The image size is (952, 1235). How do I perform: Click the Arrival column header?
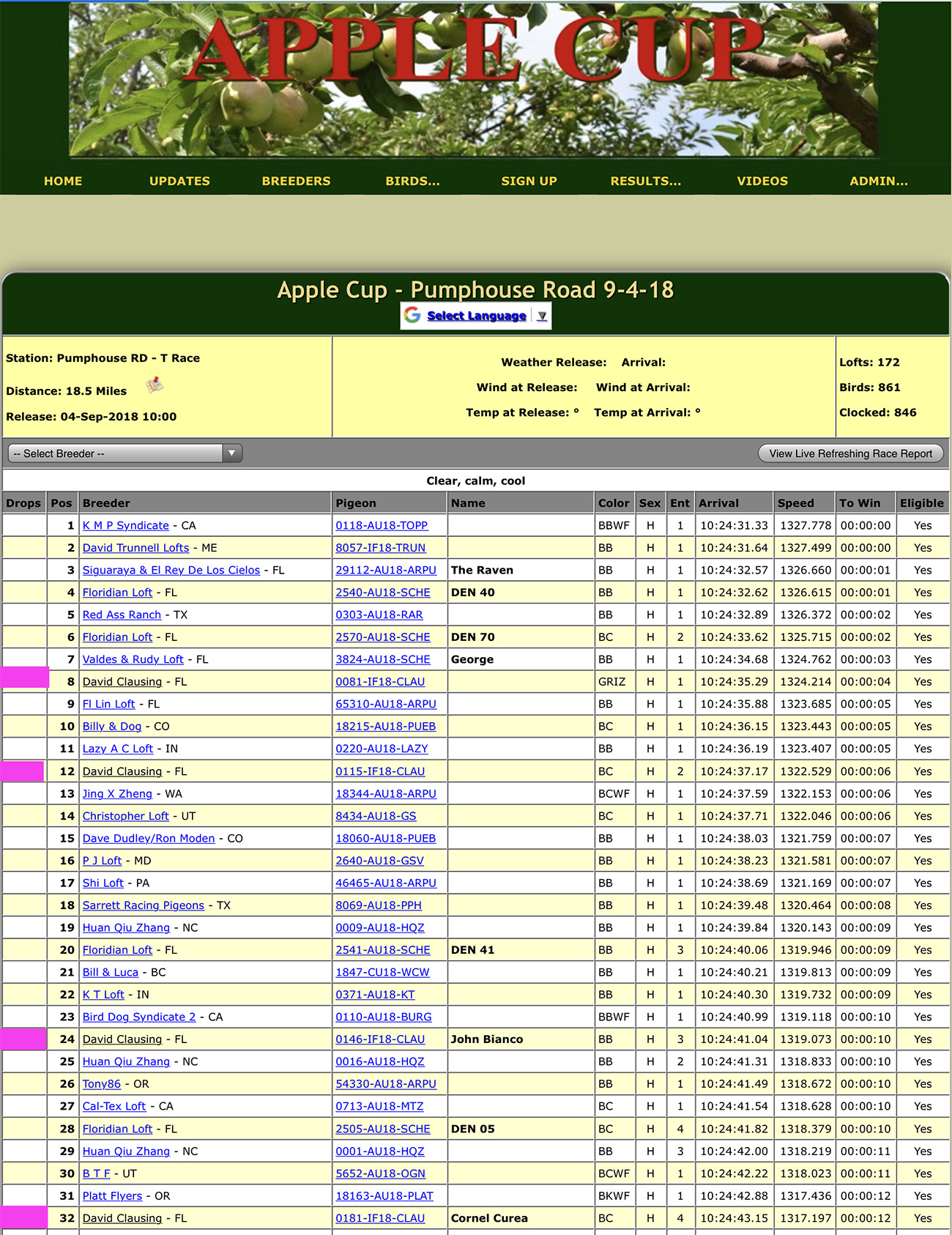click(x=718, y=503)
